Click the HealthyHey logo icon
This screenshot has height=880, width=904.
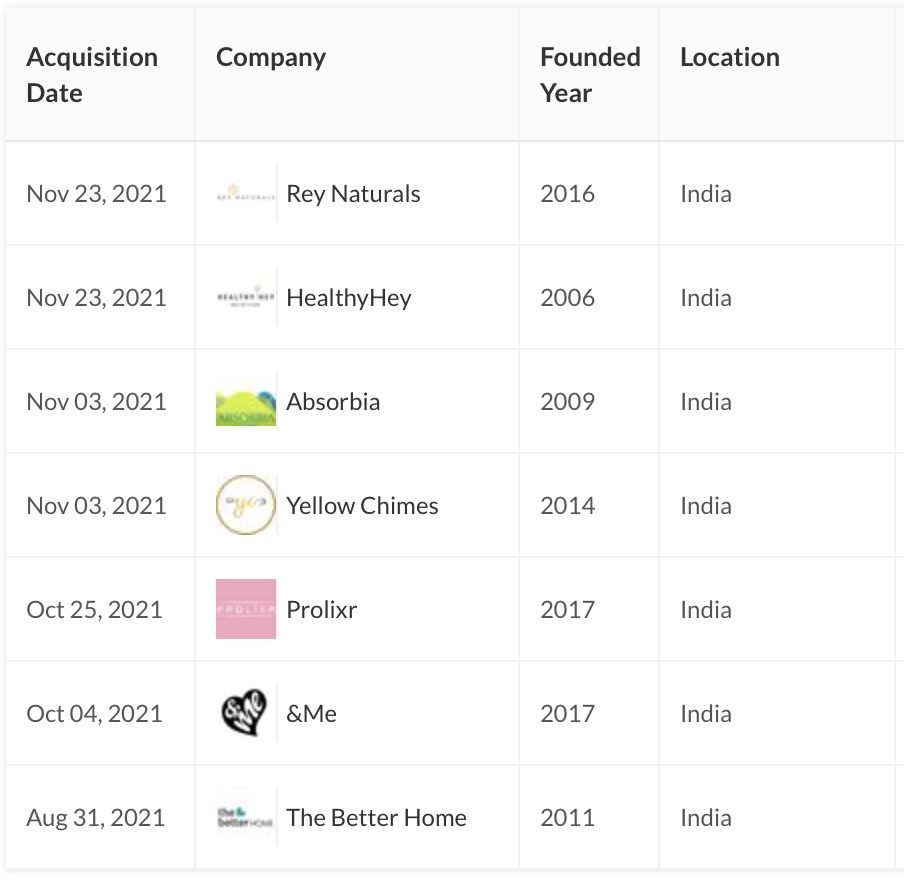245,298
